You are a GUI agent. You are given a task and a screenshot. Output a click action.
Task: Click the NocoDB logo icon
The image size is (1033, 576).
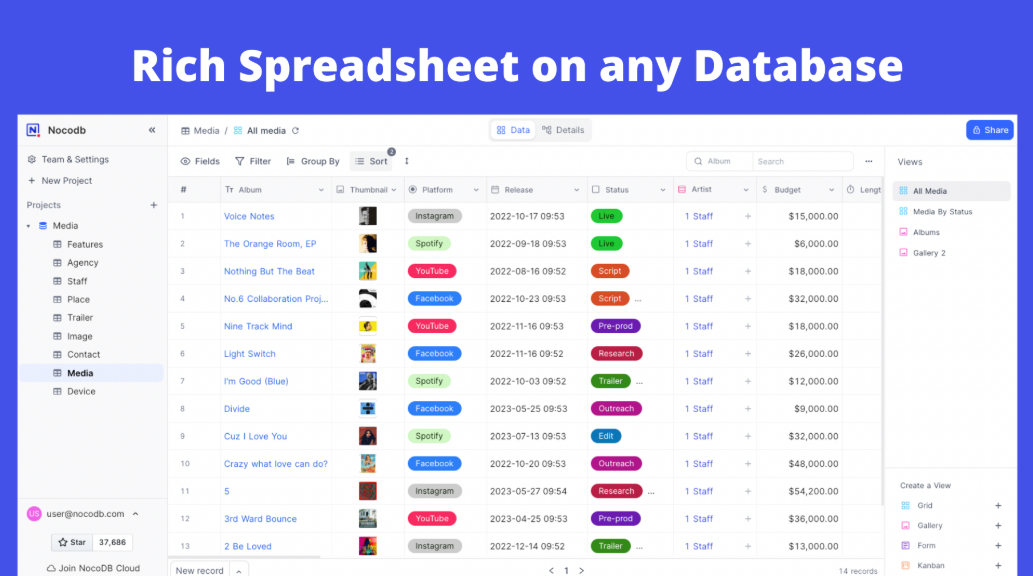click(33, 130)
